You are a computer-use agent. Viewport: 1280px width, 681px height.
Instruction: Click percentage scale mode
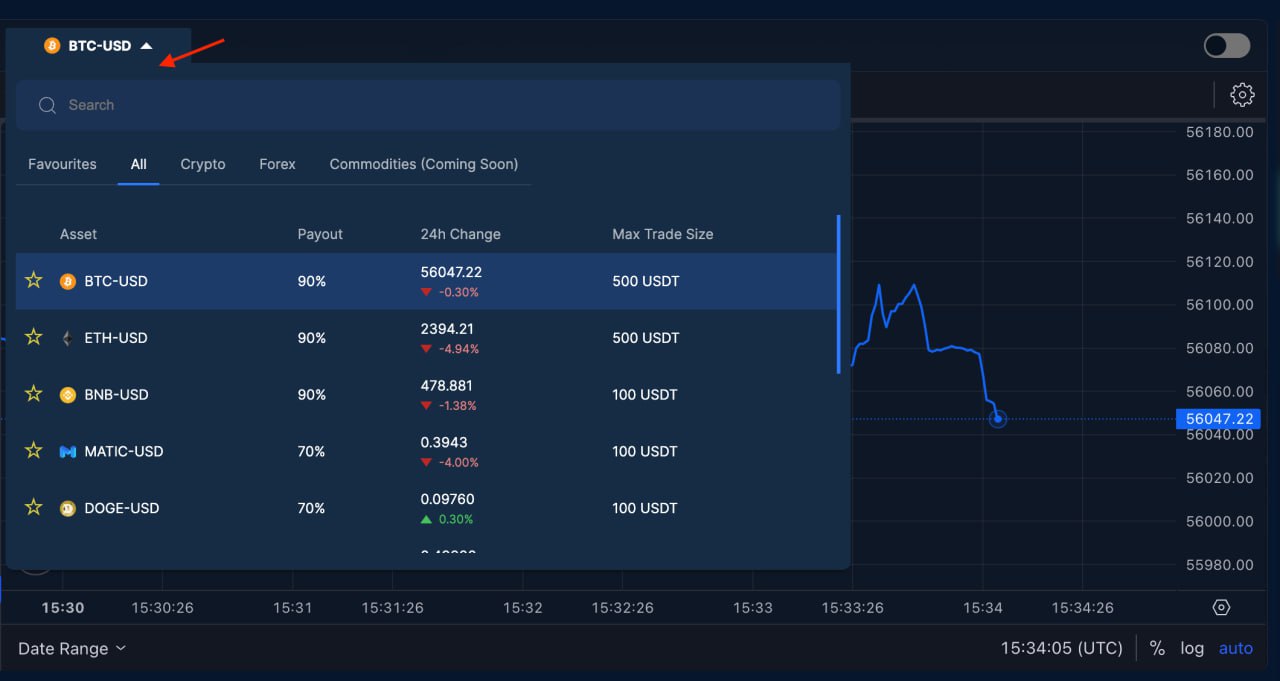click(x=1157, y=648)
